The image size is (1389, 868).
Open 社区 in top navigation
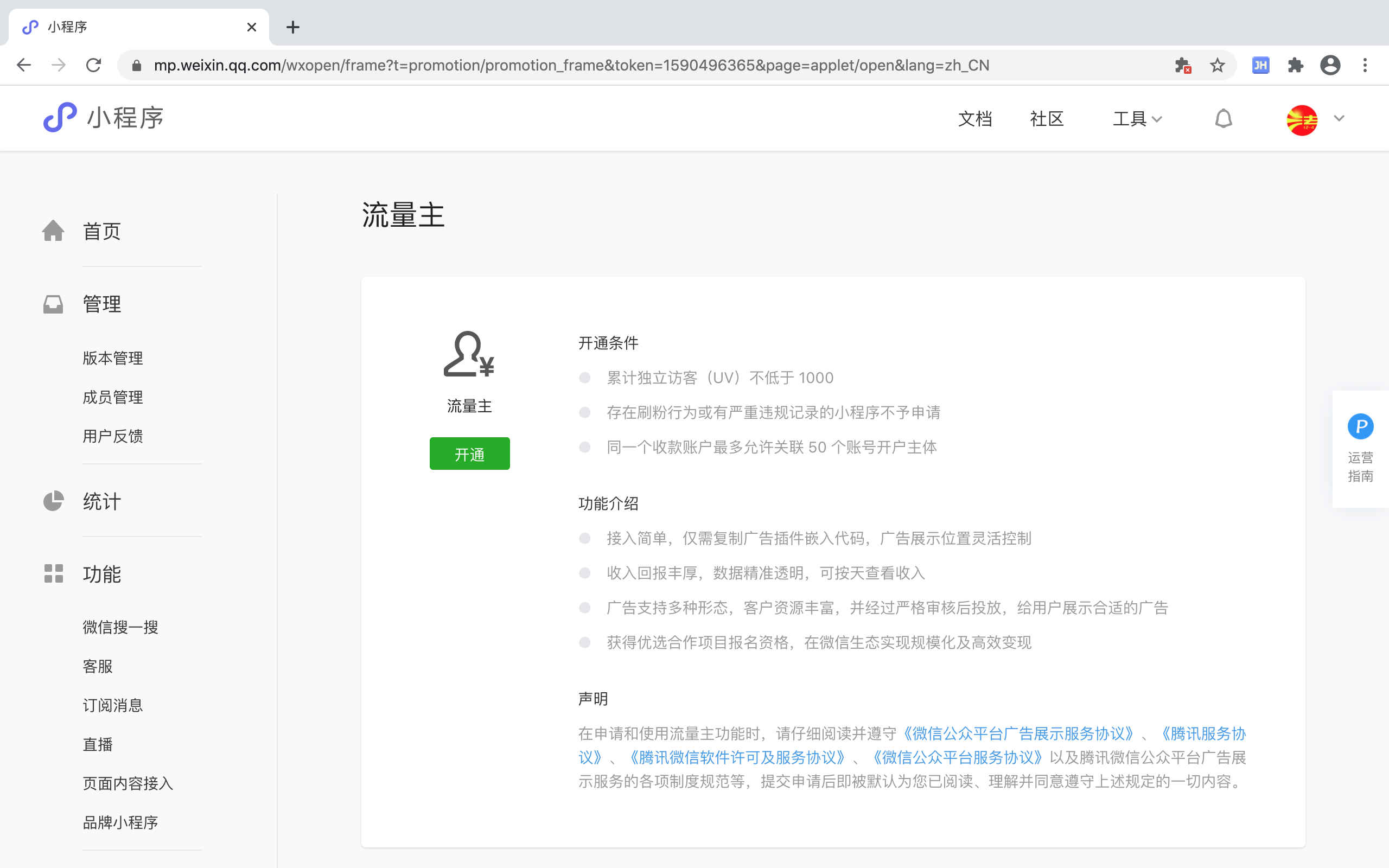(1046, 119)
